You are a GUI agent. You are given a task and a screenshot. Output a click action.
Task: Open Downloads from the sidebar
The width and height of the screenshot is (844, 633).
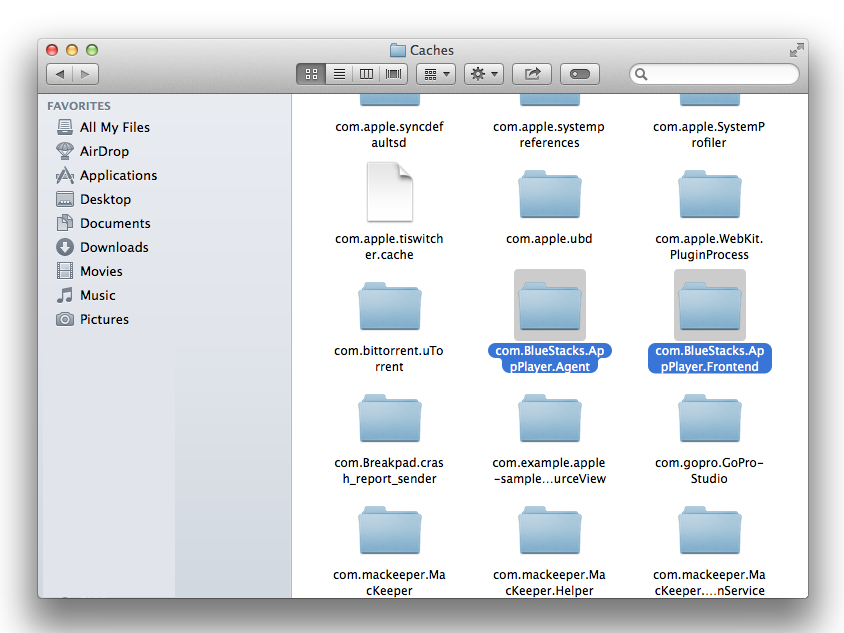click(x=102, y=247)
